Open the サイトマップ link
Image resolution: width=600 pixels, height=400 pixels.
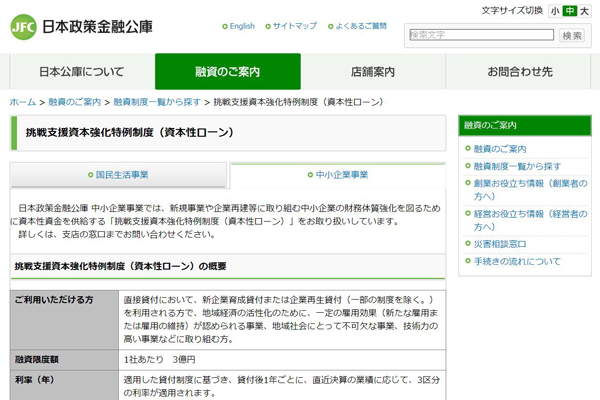294,26
